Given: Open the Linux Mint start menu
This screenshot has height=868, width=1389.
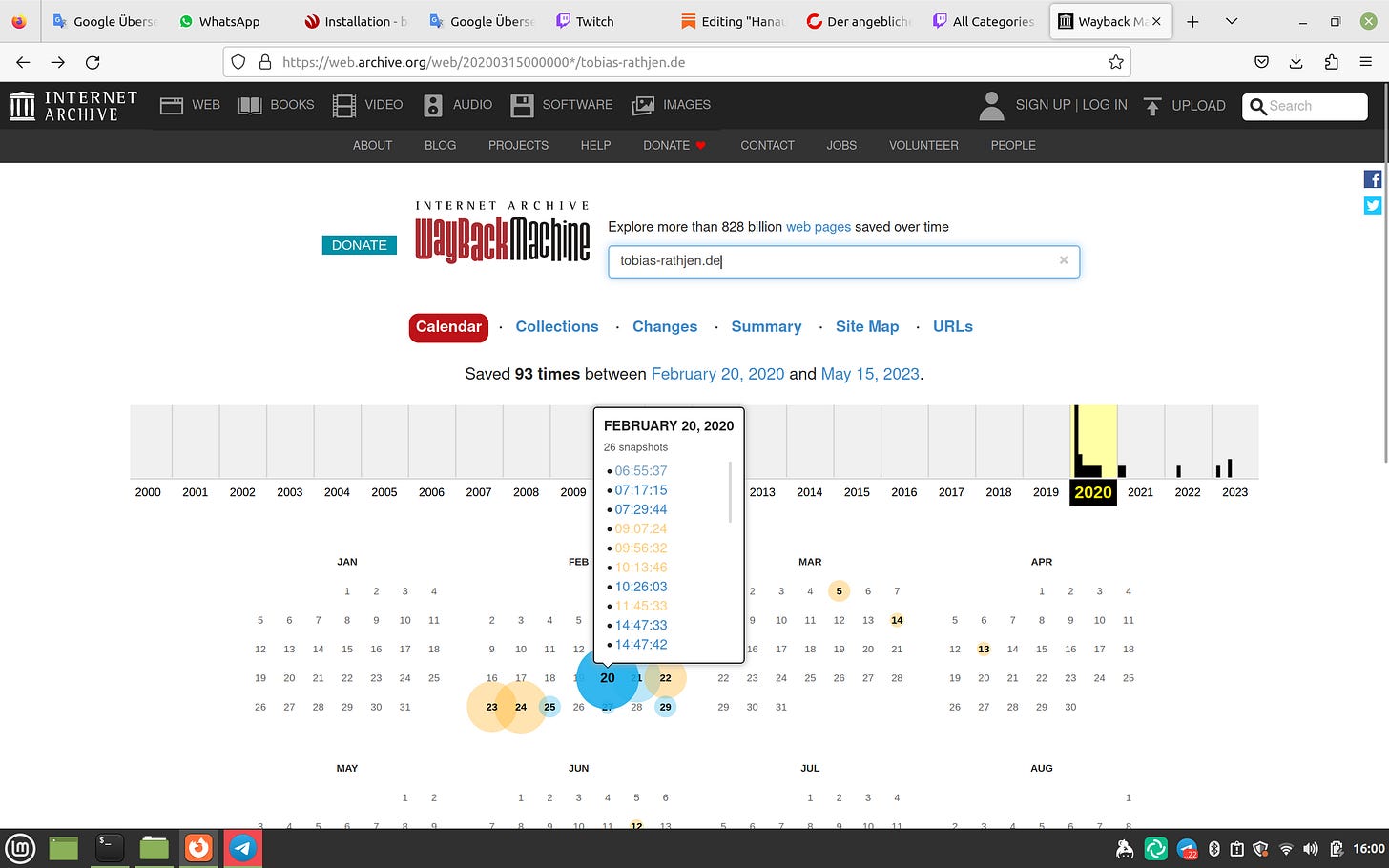Looking at the screenshot, I should click(20, 848).
